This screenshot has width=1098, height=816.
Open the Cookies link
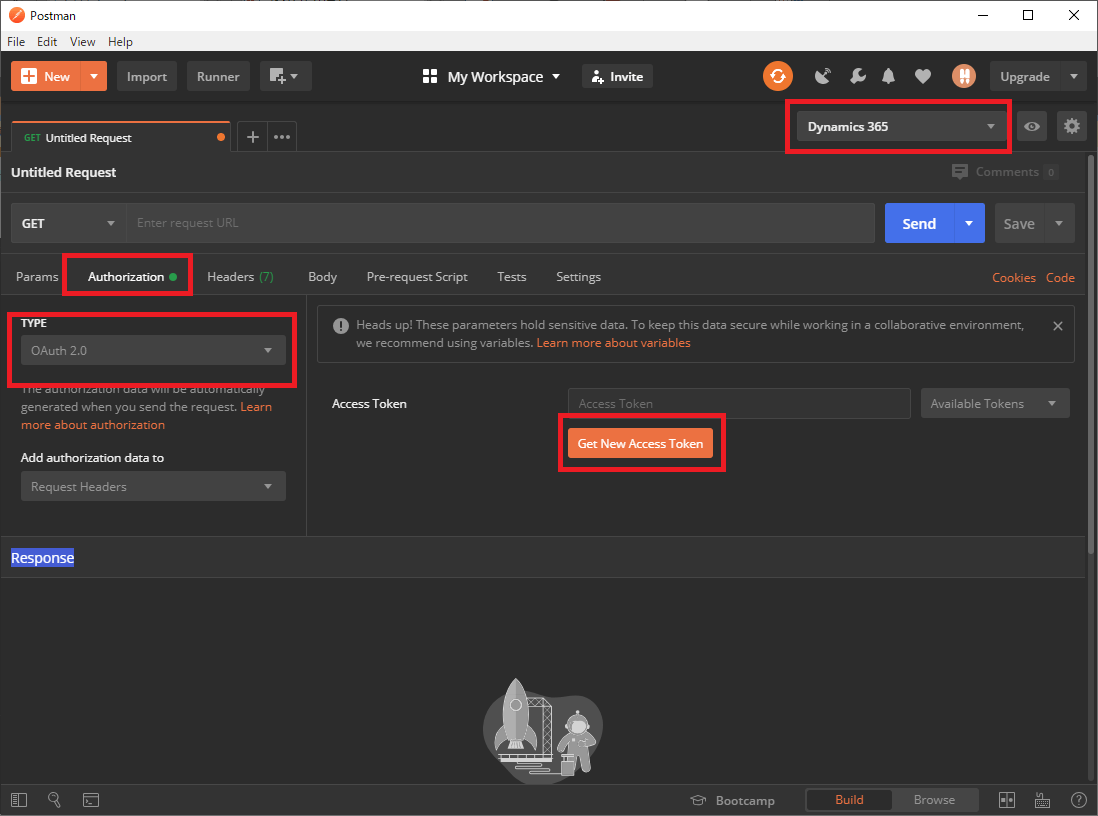tap(1013, 277)
